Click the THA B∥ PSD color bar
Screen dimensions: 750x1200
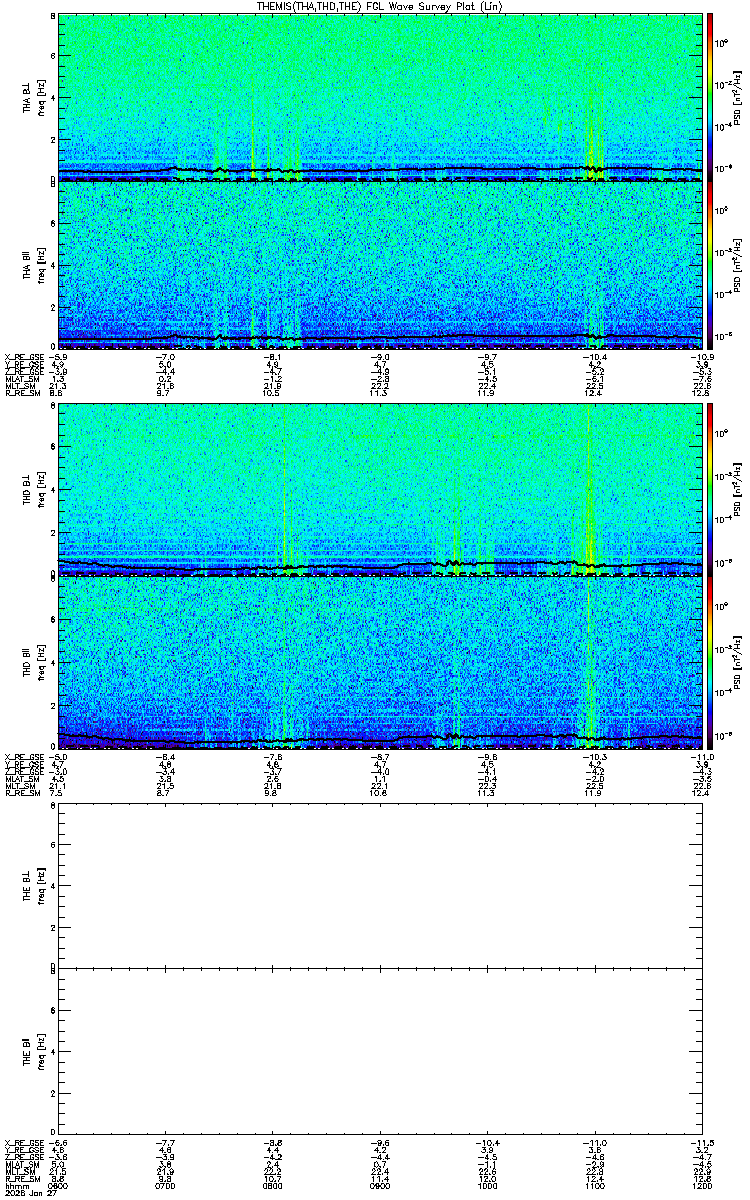711,265
